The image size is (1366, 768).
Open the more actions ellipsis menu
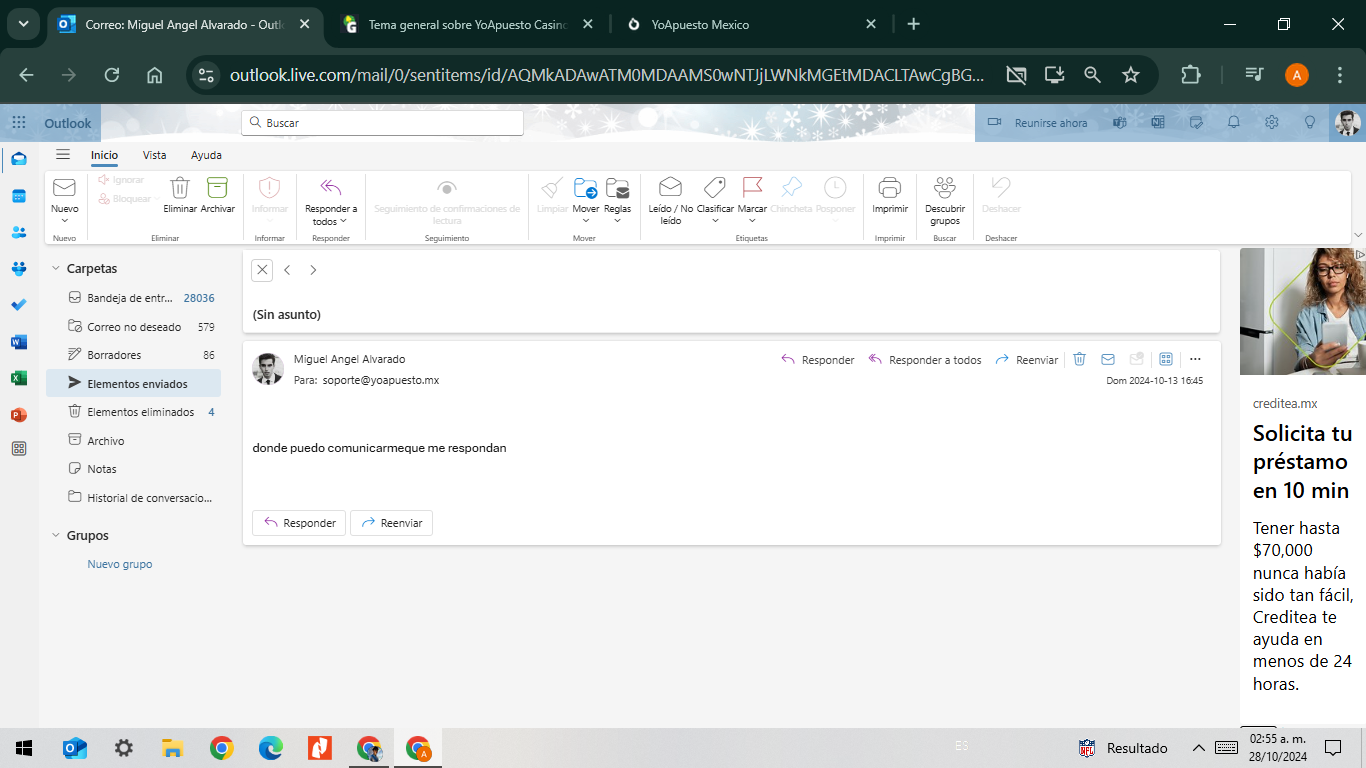pos(1195,359)
